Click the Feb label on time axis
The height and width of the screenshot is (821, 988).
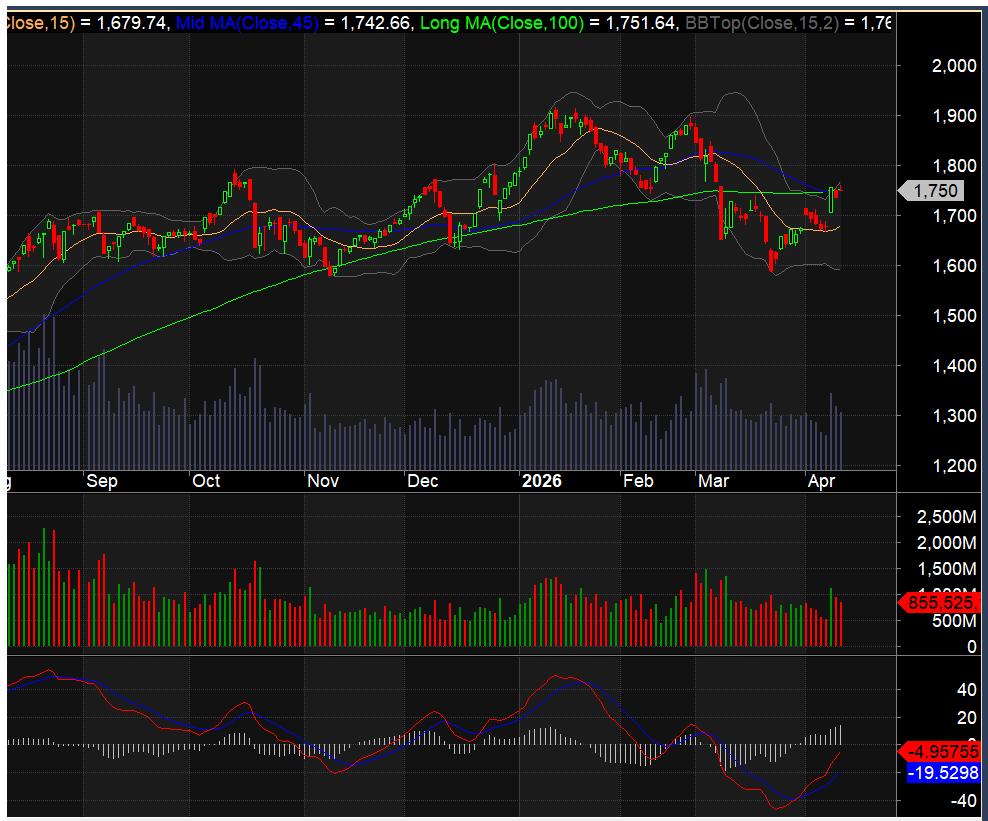coord(638,481)
